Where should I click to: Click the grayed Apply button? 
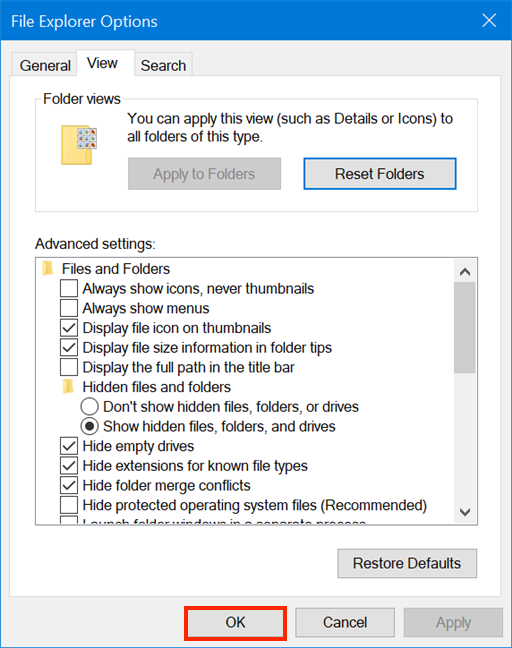tap(453, 622)
